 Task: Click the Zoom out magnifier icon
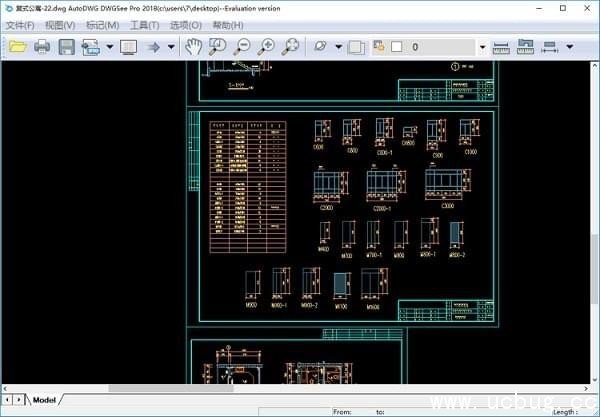click(243, 47)
